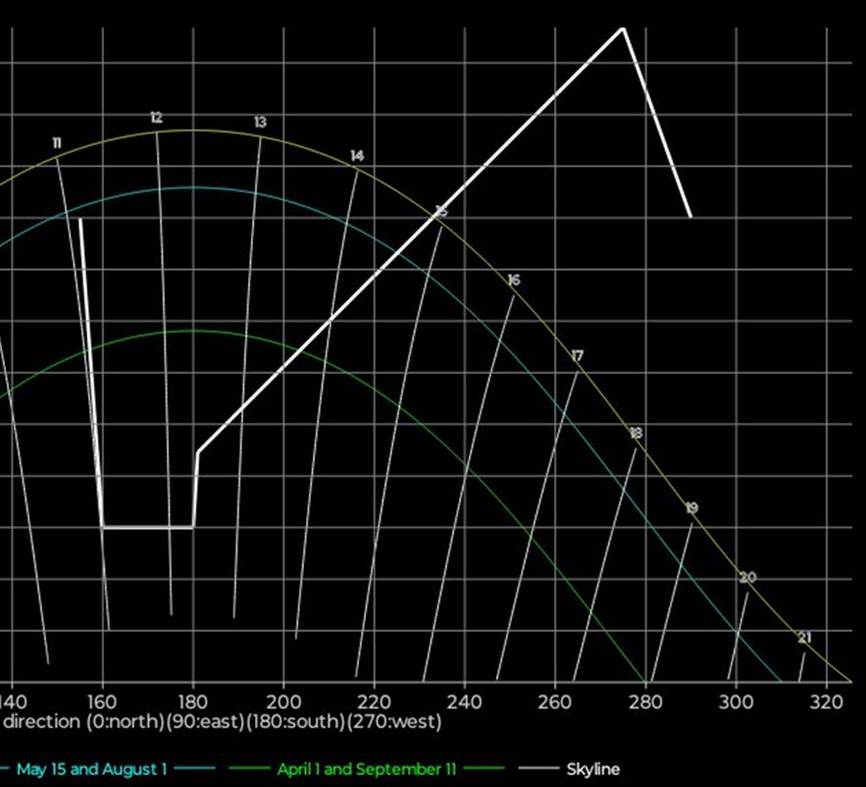866x787 pixels.
Task: Select the hour 20 marker label
Action: [x=747, y=577]
